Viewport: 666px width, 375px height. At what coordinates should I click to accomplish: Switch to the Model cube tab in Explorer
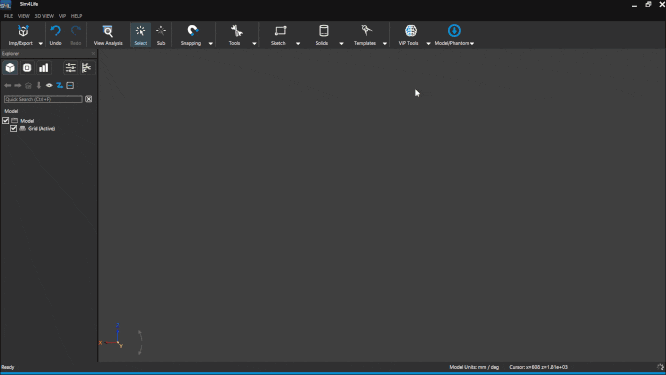pos(10,68)
